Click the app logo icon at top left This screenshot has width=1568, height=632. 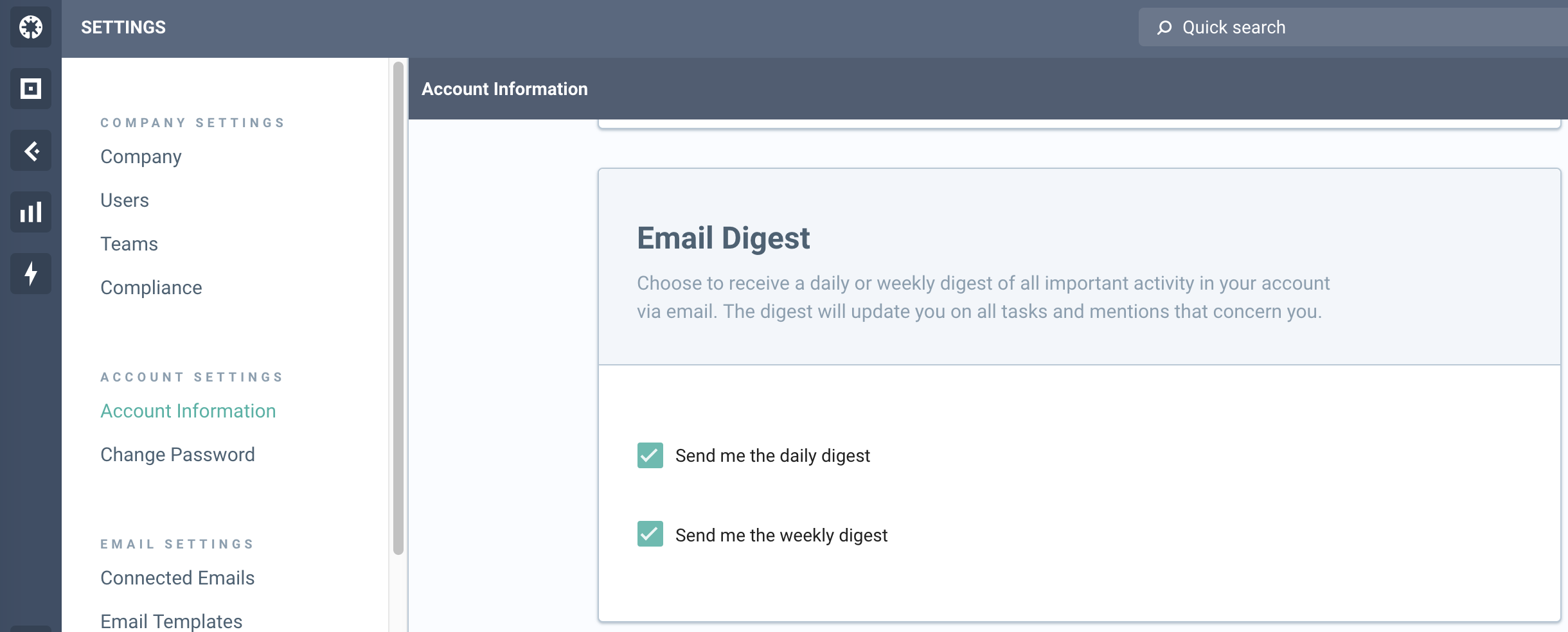point(31,27)
